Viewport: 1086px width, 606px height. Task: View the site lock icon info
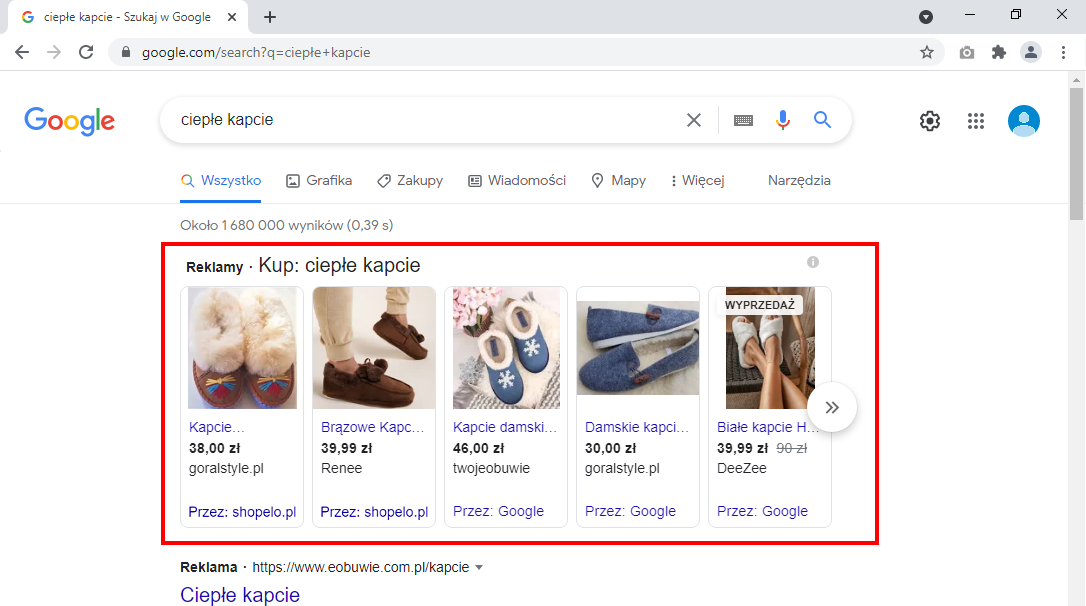pos(125,52)
